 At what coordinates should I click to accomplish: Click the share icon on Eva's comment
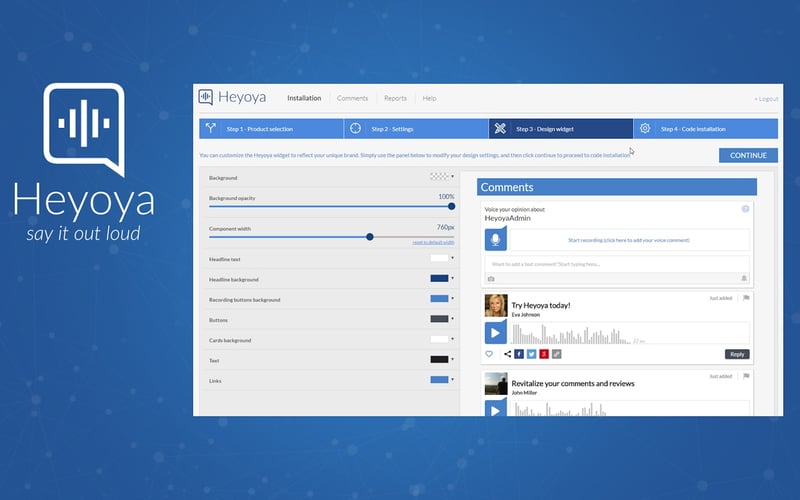point(508,354)
